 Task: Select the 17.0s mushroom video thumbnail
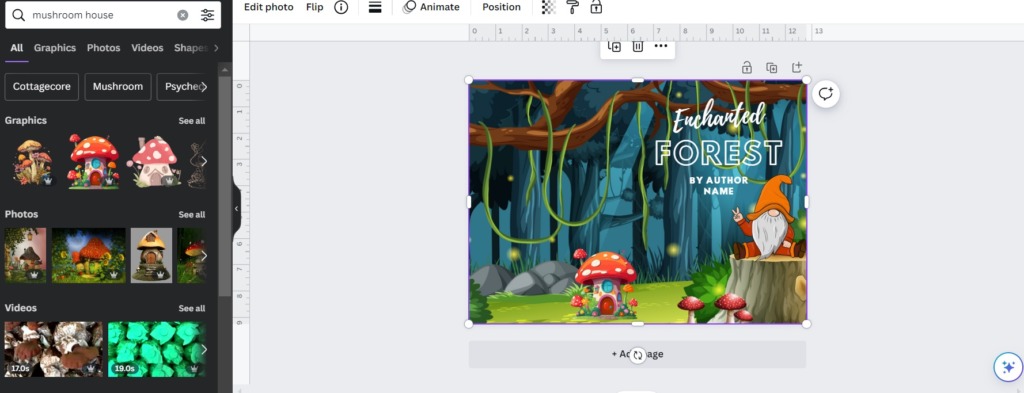click(x=54, y=349)
